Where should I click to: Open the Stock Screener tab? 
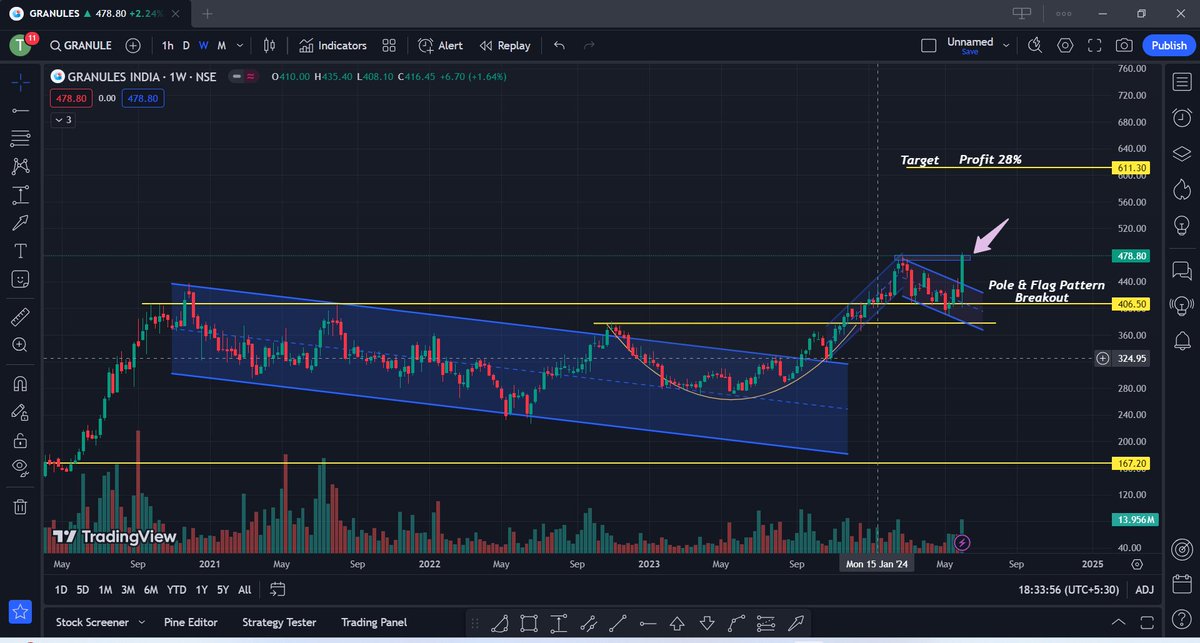coord(92,622)
